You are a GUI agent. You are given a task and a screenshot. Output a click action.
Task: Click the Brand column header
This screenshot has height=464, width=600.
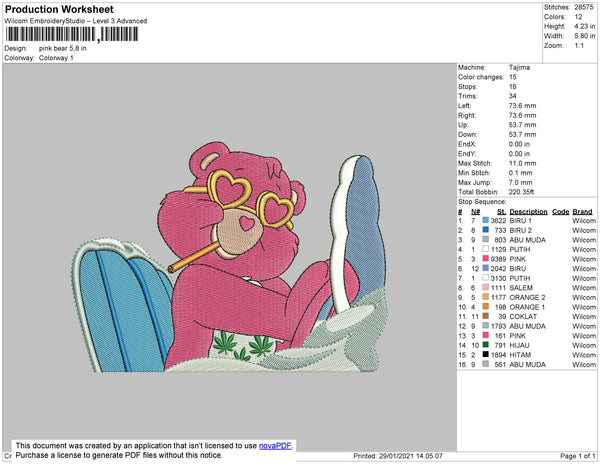pyautogui.click(x=582, y=212)
